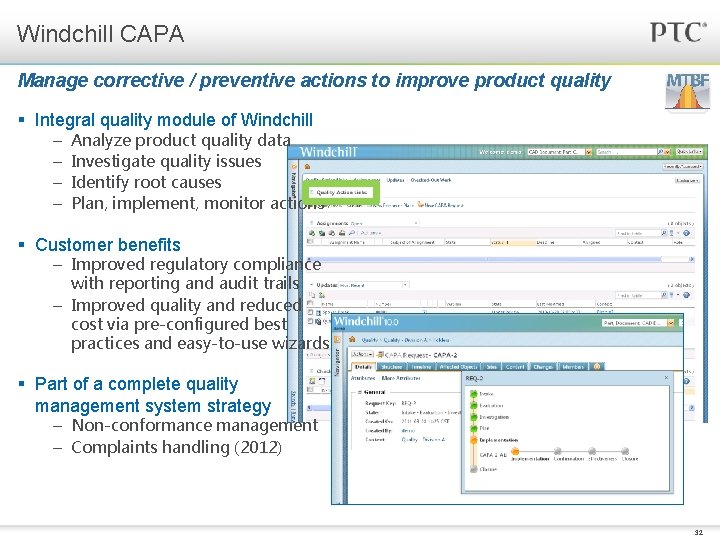Click New CAPA Request link text
720x540 pixels.
(444, 205)
